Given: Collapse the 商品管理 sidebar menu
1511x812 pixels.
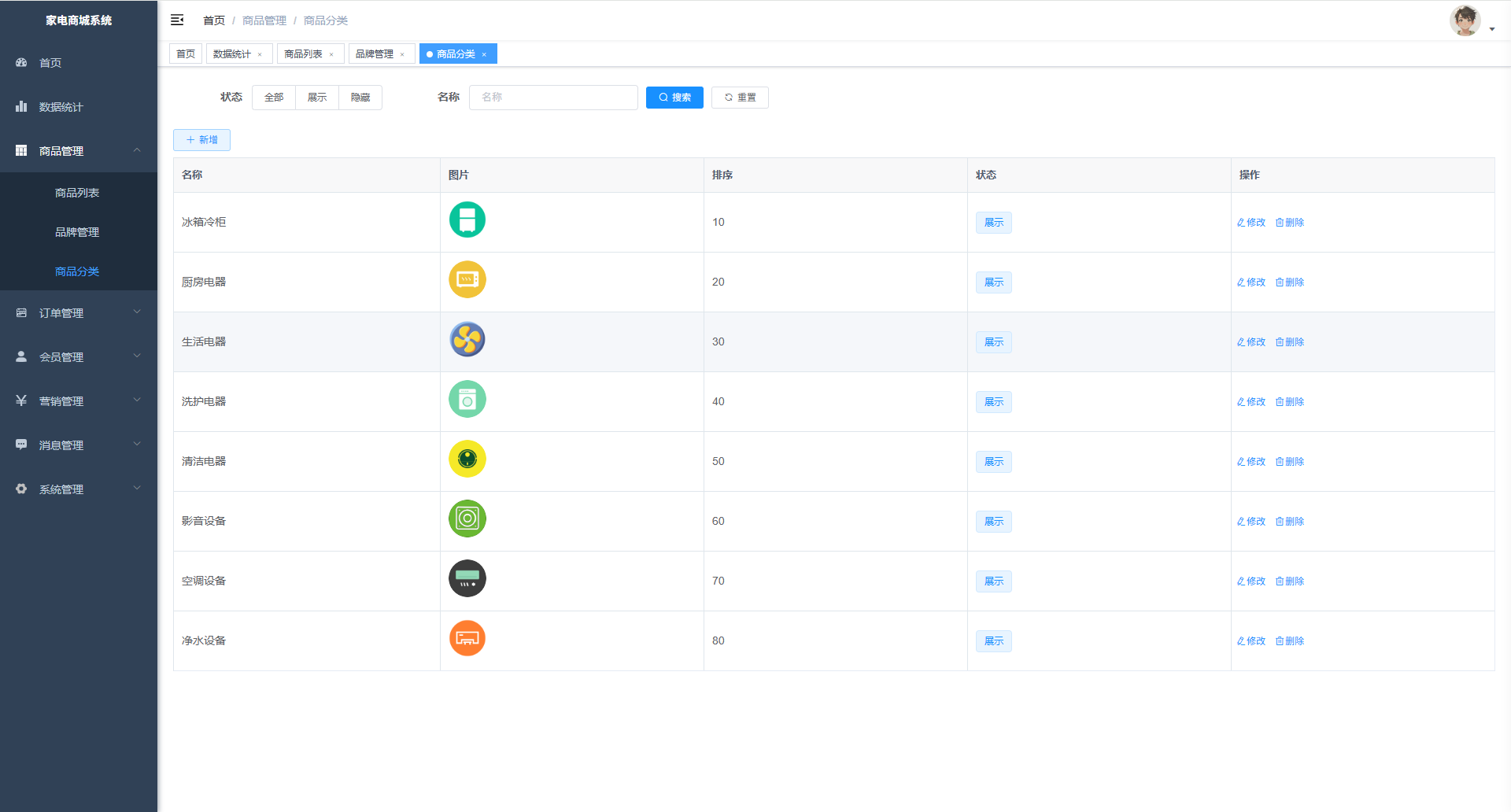Looking at the screenshot, I should [x=79, y=150].
